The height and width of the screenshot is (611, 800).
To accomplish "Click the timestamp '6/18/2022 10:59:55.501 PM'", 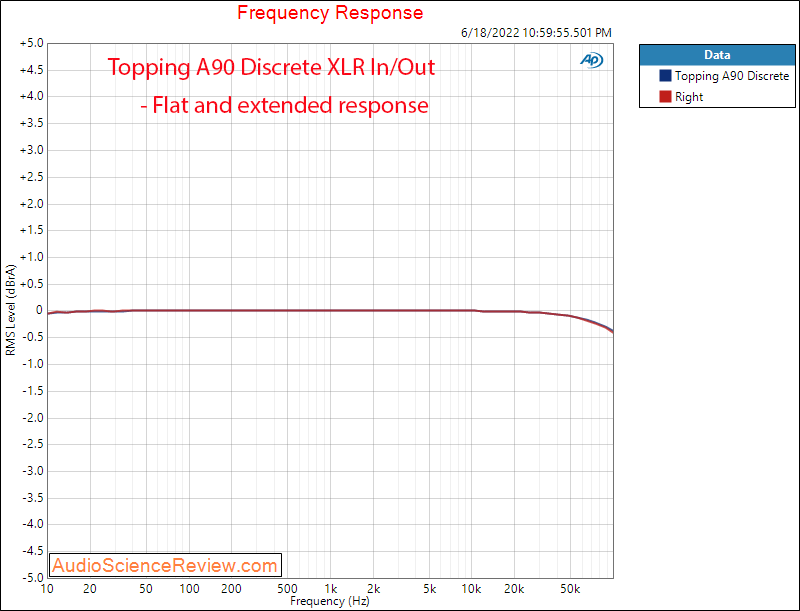I will coord(536,33).
